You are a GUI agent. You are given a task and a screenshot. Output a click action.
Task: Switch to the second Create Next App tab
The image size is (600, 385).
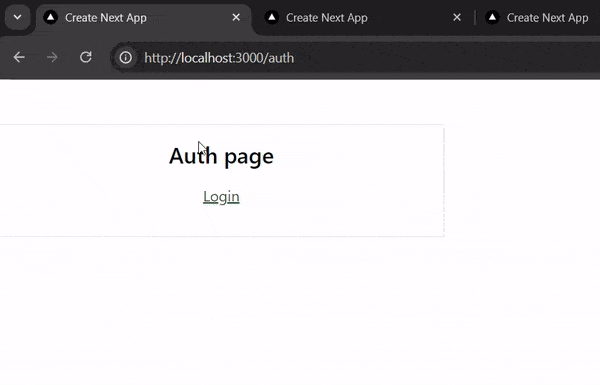point(362,18)
